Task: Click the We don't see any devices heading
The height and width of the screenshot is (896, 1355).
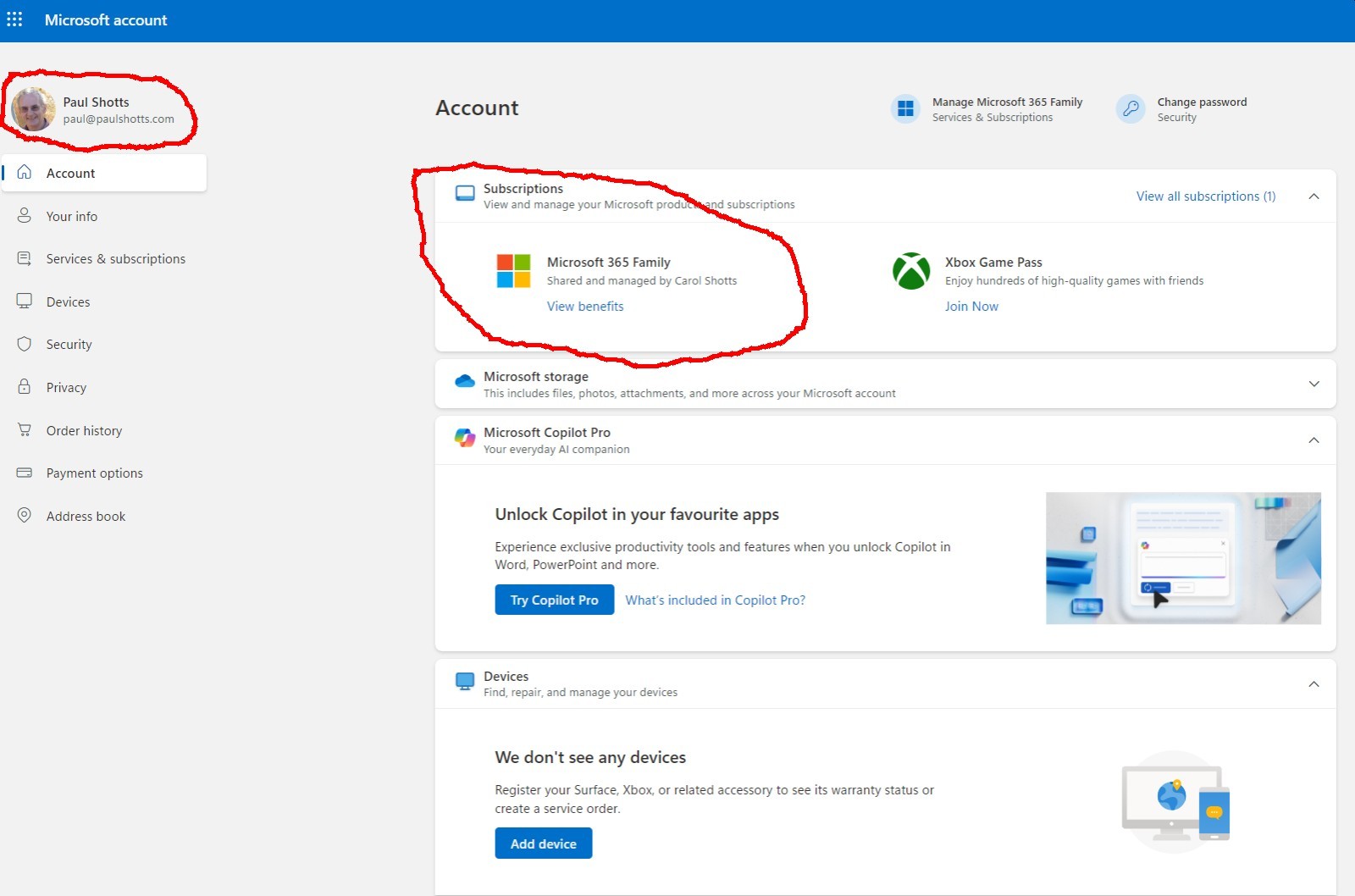Action: click(590, 757)
